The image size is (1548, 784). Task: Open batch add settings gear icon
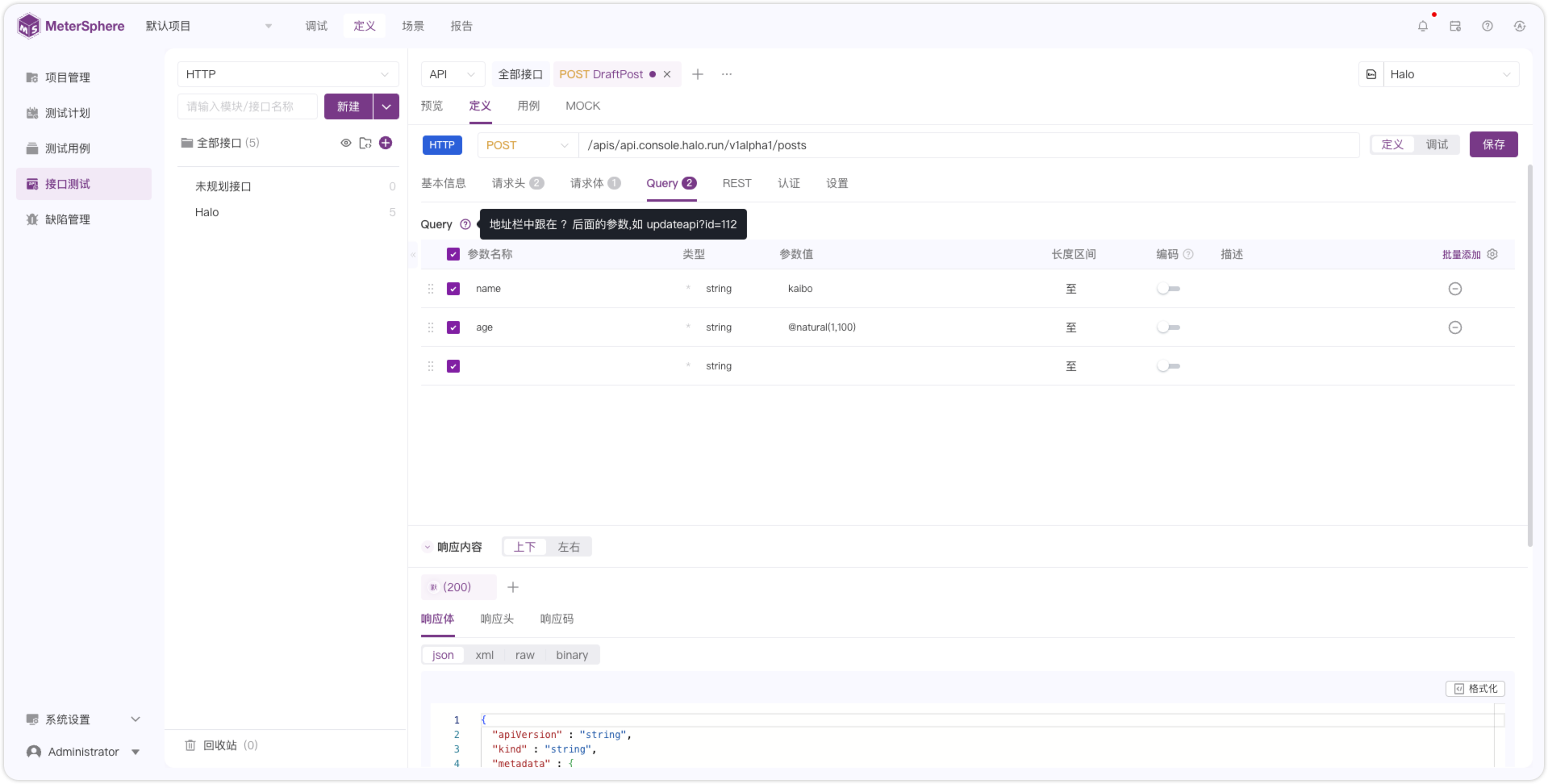click(x=1492, y=254)
